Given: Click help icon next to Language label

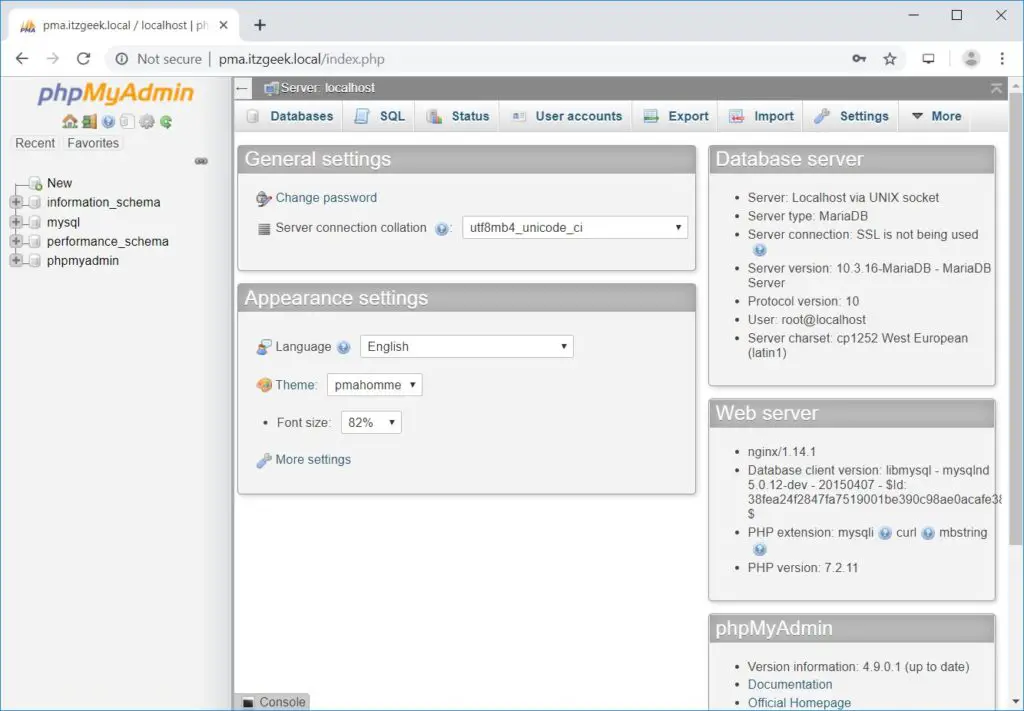Looking at the screenshot, I should [x=344, y=347].
